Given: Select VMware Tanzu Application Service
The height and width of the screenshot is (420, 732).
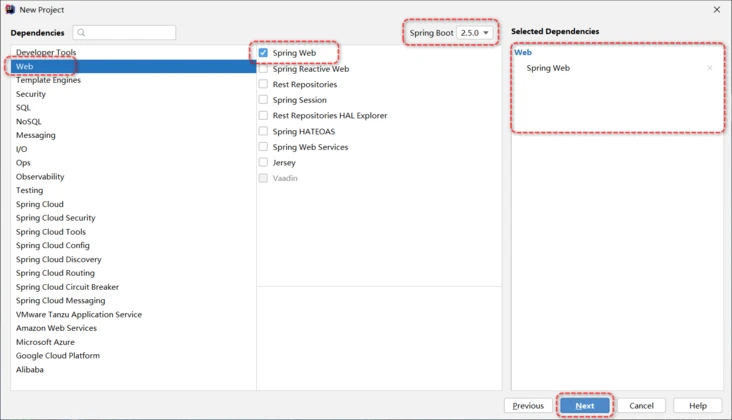Looking at the screenshot, I should click(134, 314).
